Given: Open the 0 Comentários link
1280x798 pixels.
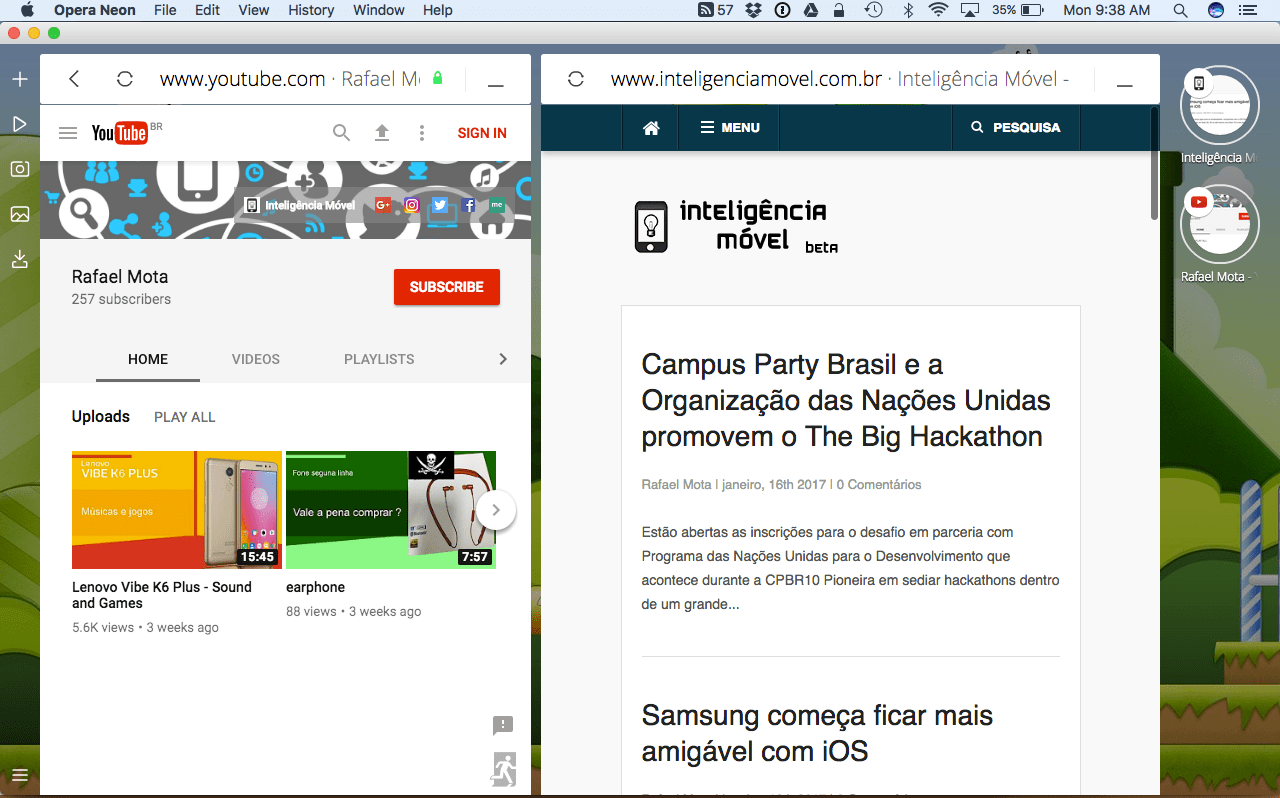Looking at the screenshot, I should pyautogui.click(x=879, y=484).
